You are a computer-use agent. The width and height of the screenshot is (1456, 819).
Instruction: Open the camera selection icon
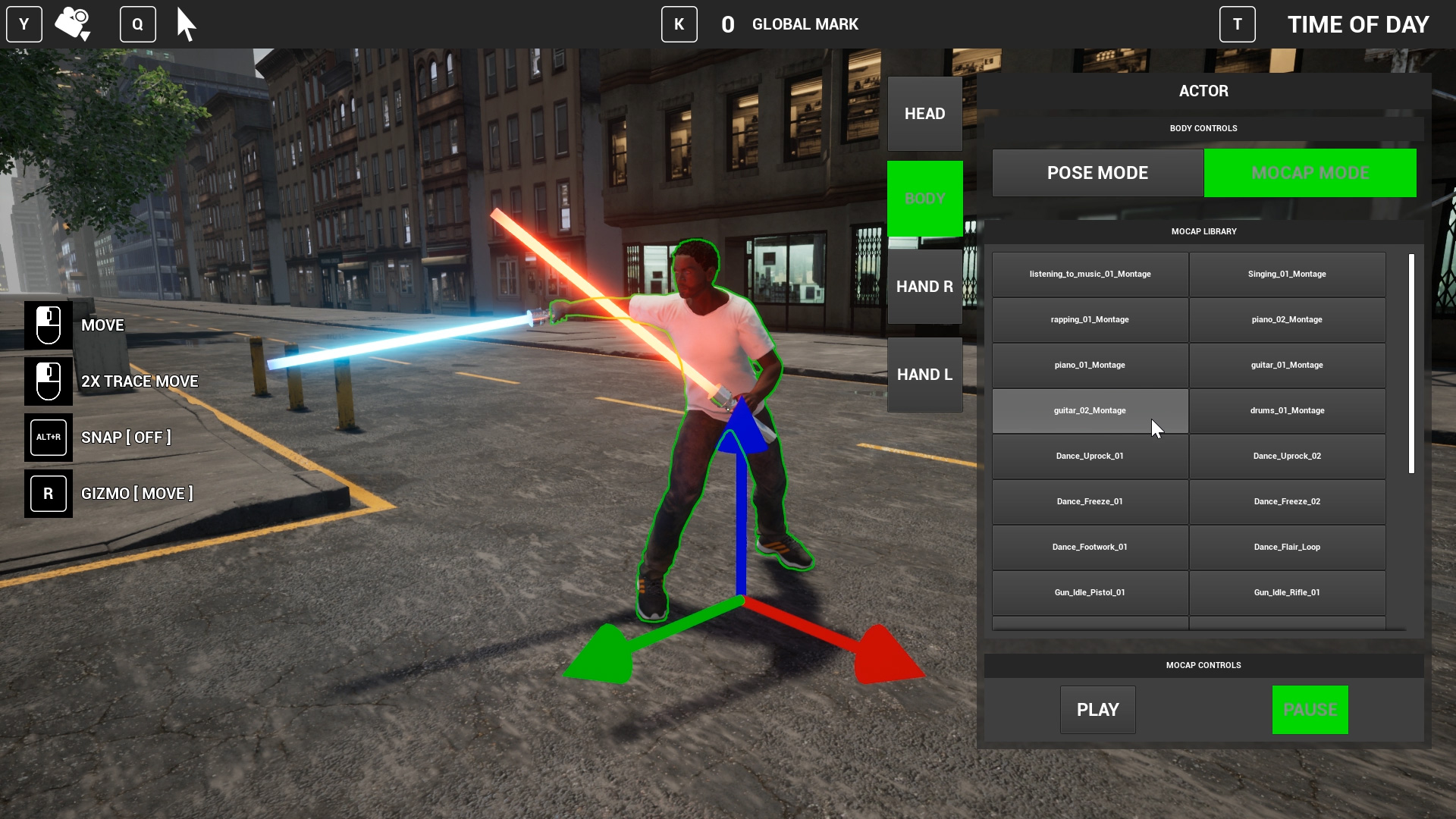pyautogui.click(x=73, y=24)
